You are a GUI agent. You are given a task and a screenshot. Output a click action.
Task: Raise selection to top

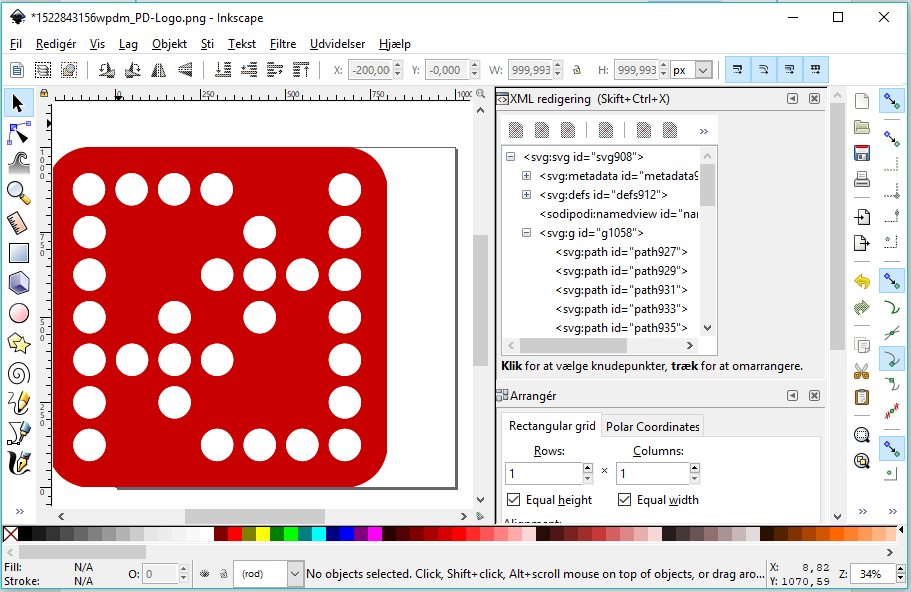tap(301, 70)
